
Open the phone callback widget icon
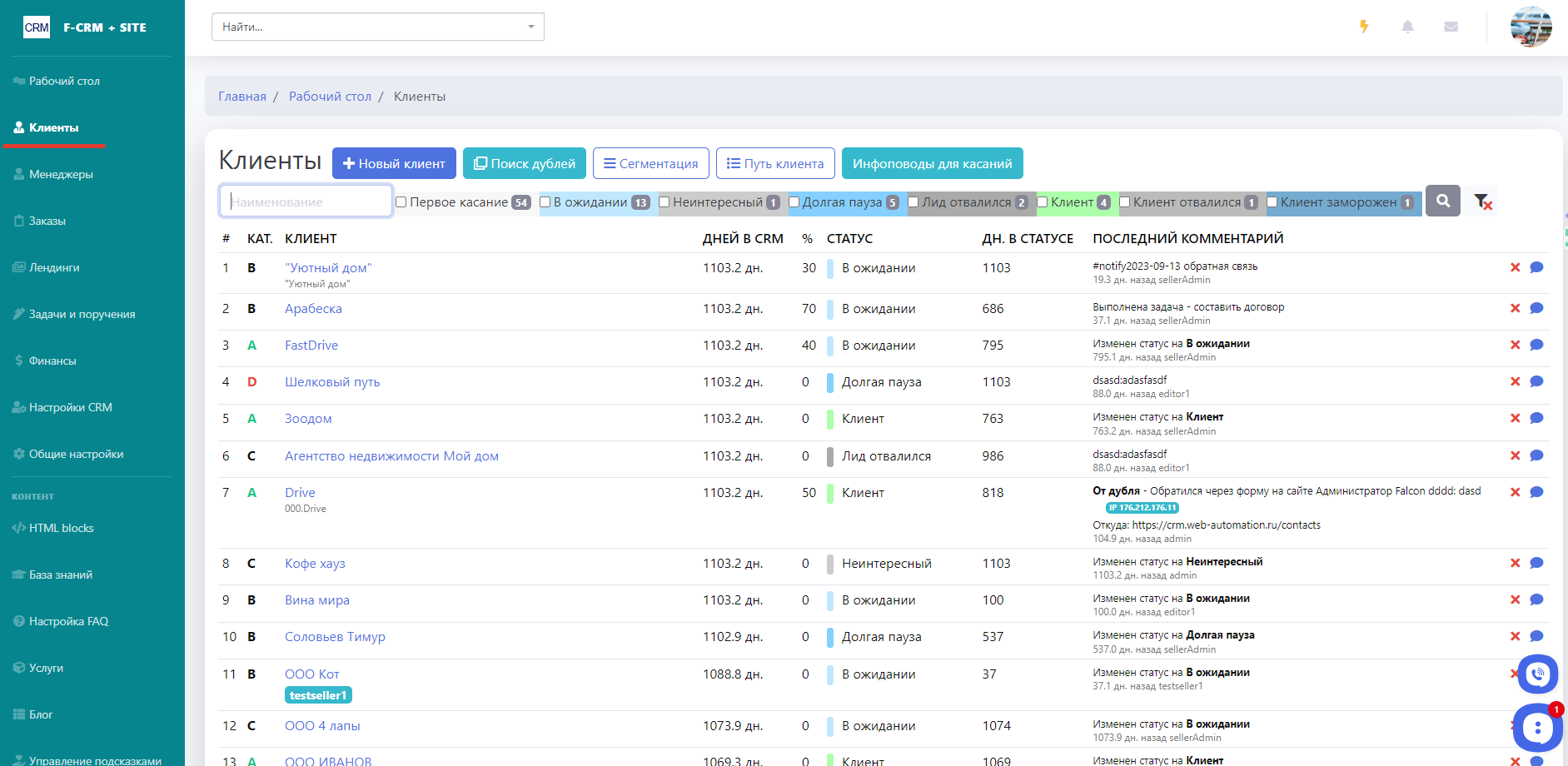coord(1537,674)
